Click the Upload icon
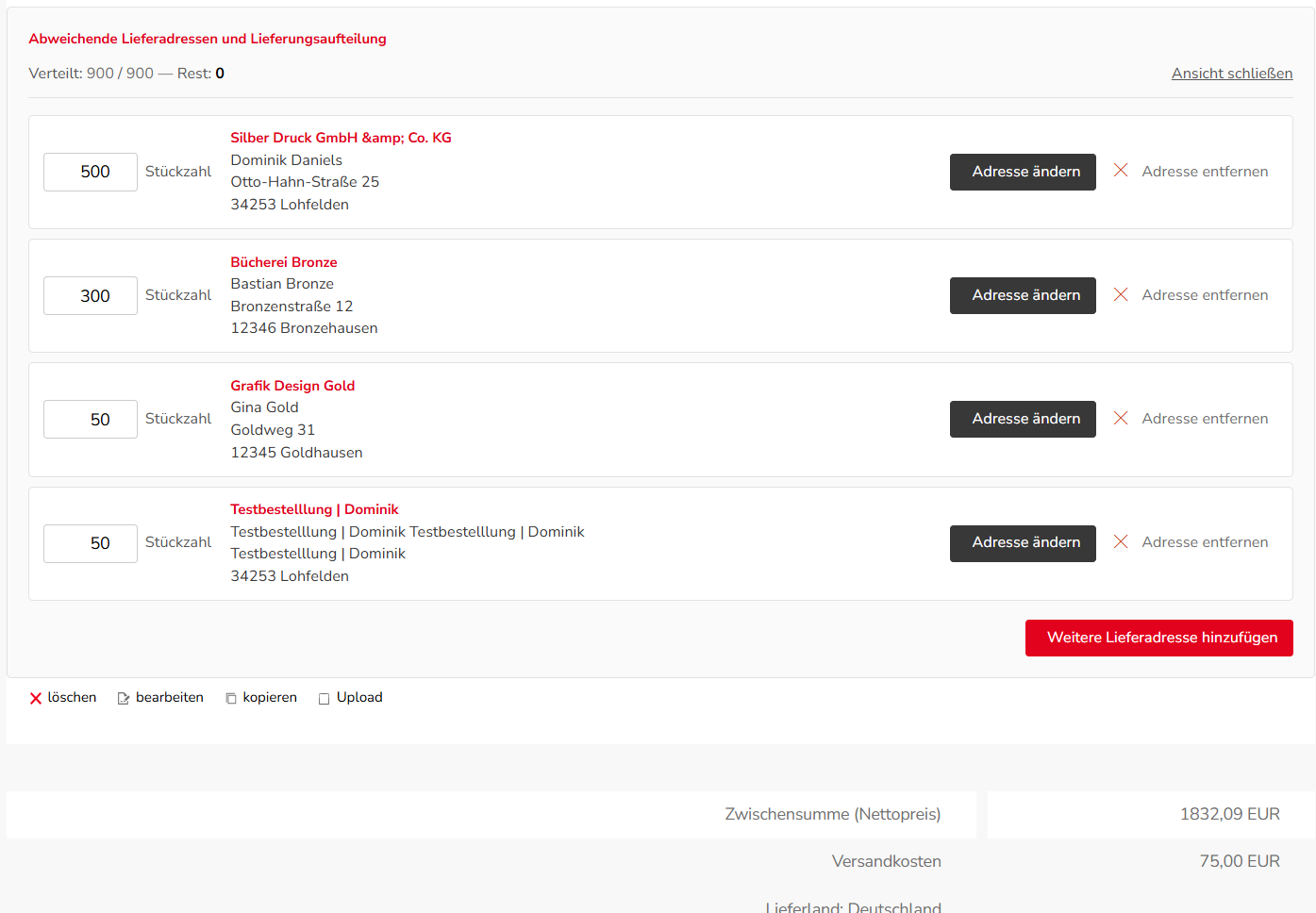This screenshot has height=913, width=1316. tap(325, 699)
